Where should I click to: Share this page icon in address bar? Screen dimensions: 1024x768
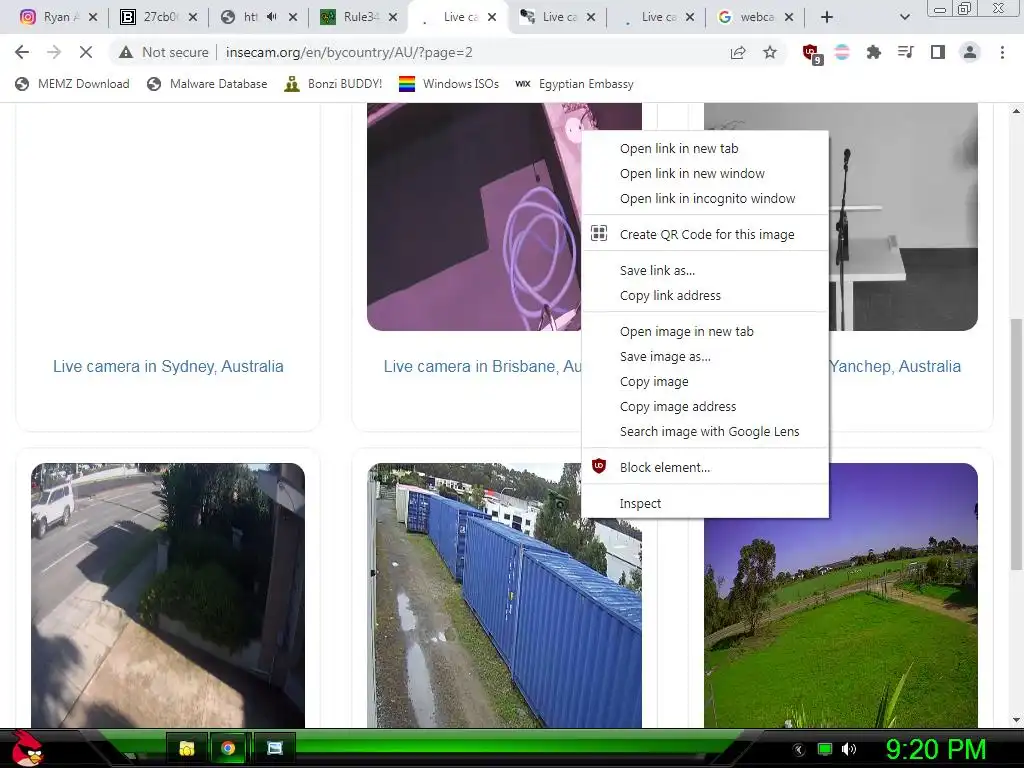738,52
